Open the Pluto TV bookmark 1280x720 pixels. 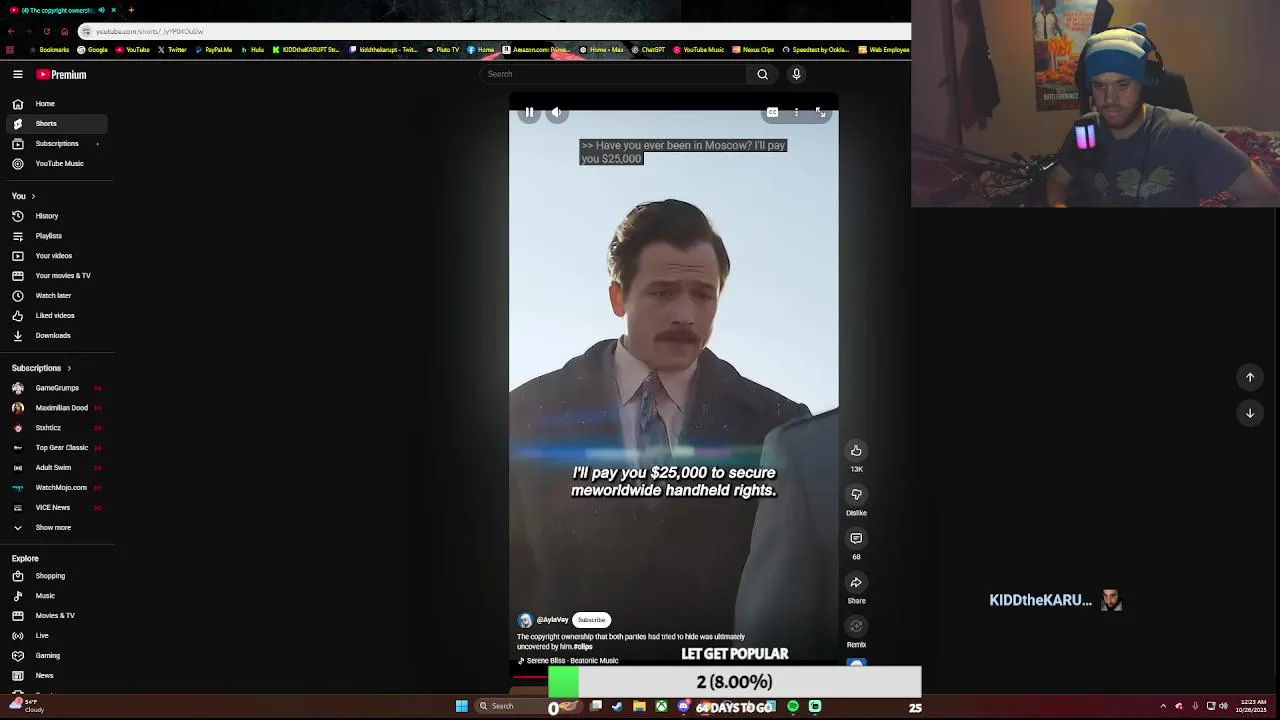(443, 50)
